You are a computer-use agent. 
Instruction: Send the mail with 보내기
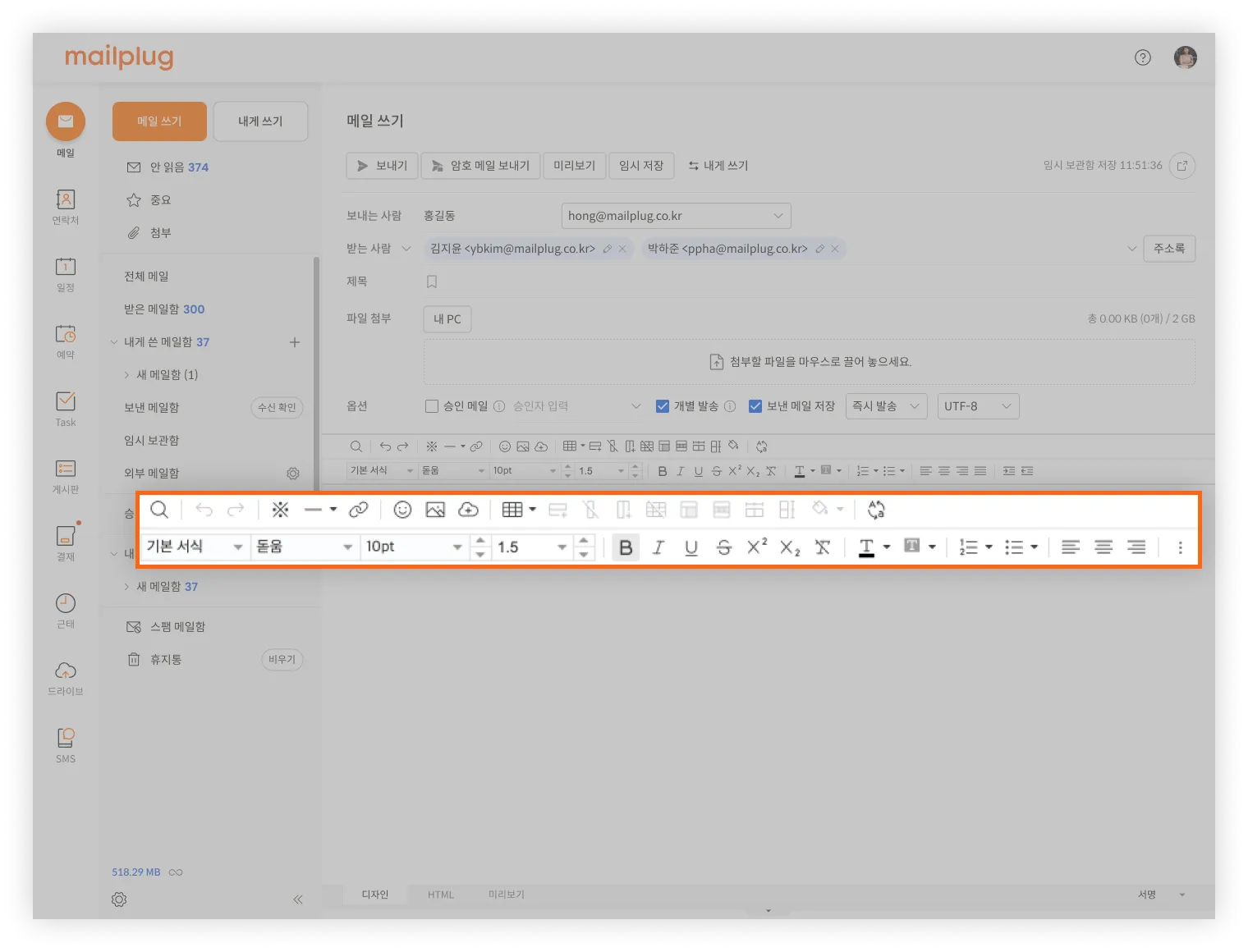[383, 166]
